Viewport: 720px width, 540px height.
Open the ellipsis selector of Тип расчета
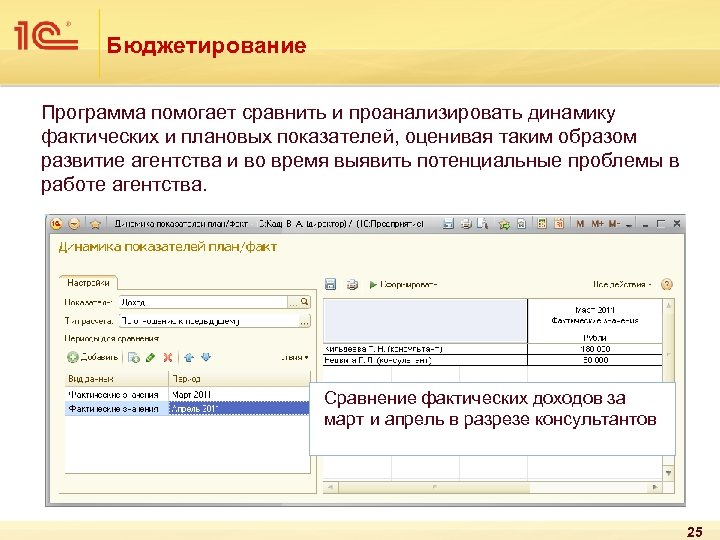pos(304,321)
